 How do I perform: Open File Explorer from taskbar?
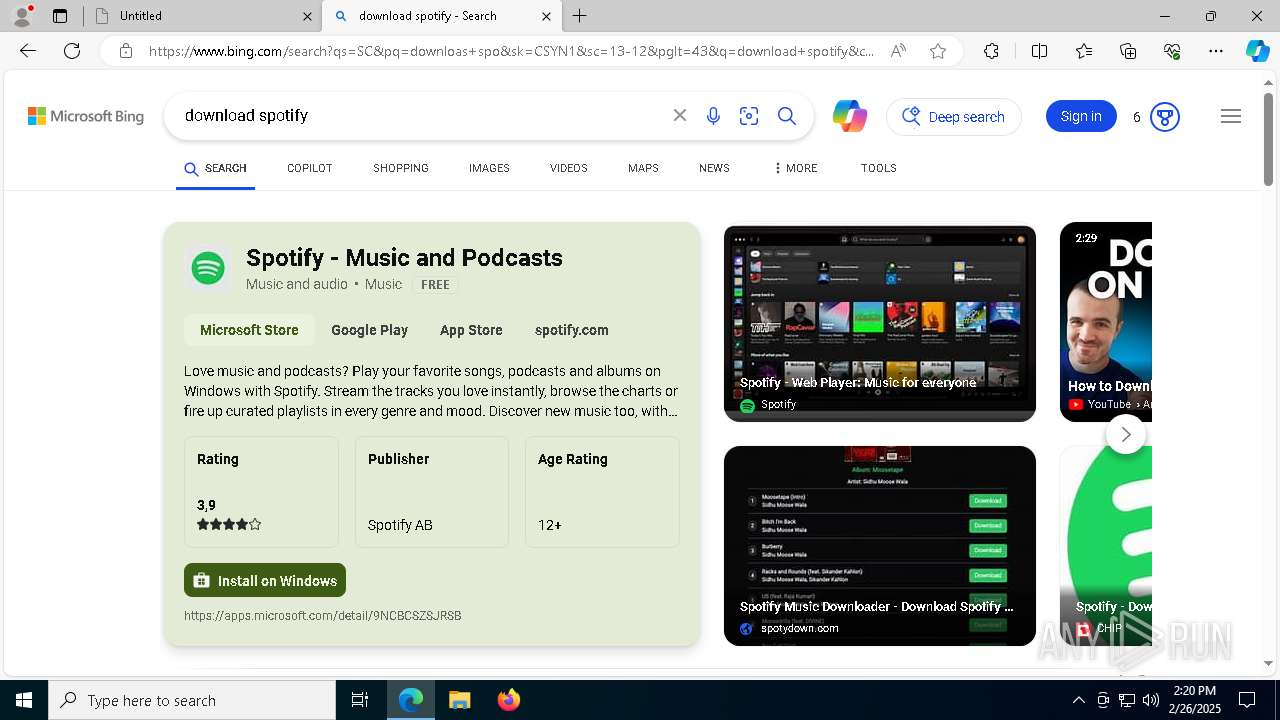(459, 700)
